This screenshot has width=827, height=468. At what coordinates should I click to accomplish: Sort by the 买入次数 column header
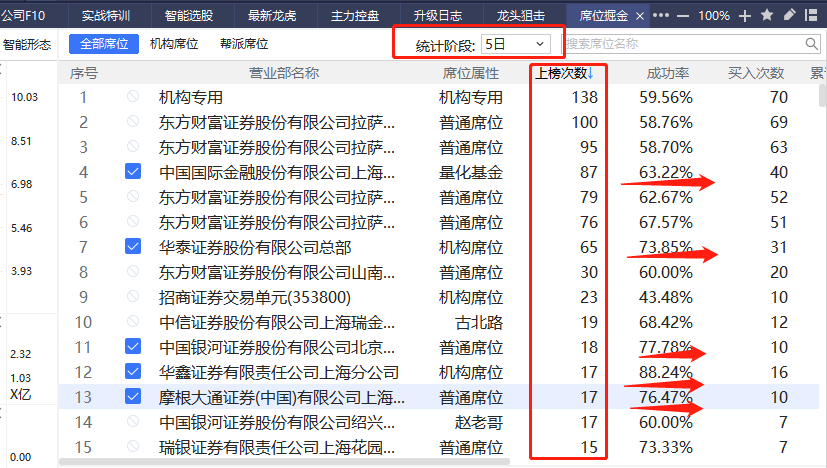[756, 73]
